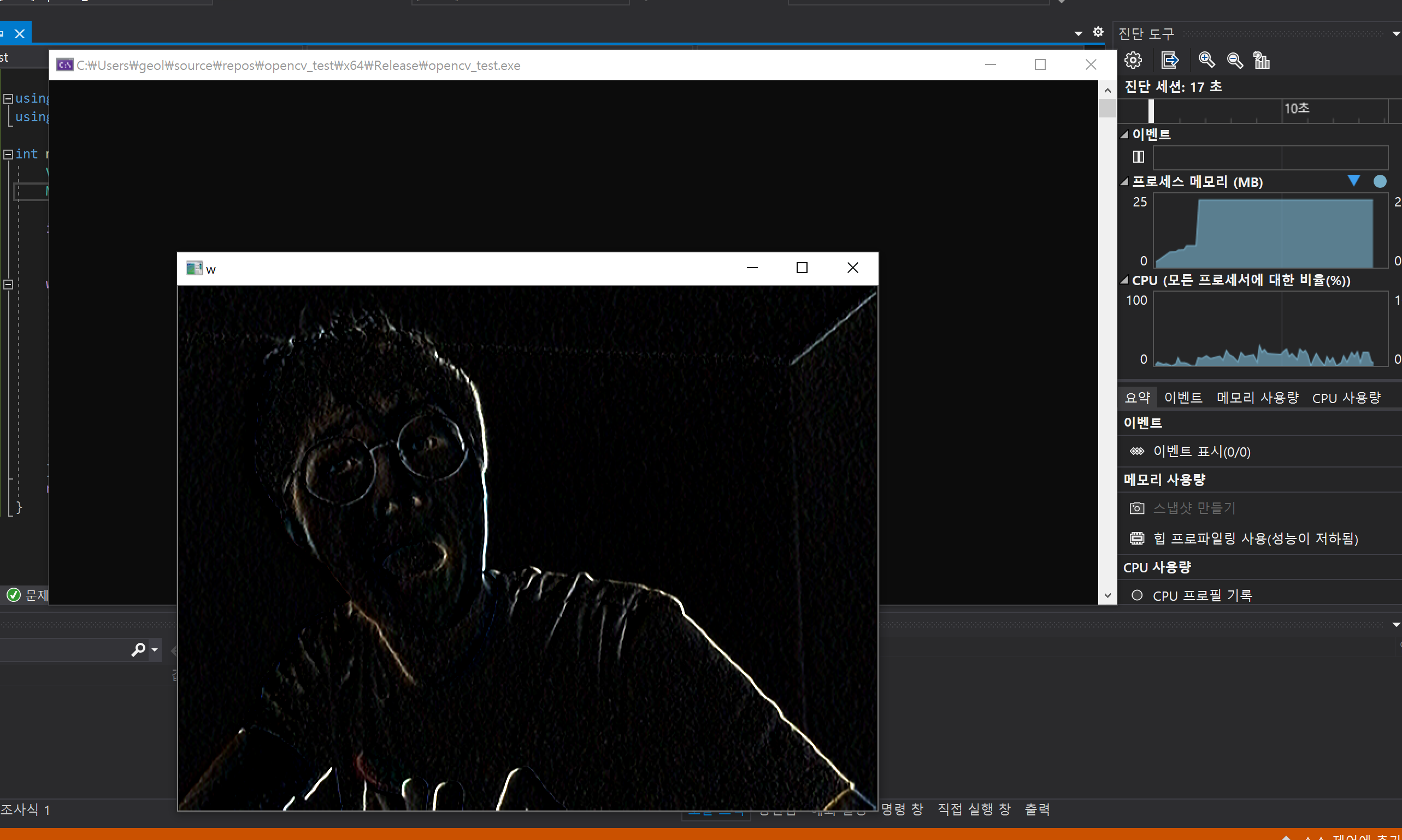Image resolution: width=1402 pixels, height=840 pixels.
Task: Click 스냅샷 만들기 camera icon
Action: pyautogui.click(x=1136, y=508)
